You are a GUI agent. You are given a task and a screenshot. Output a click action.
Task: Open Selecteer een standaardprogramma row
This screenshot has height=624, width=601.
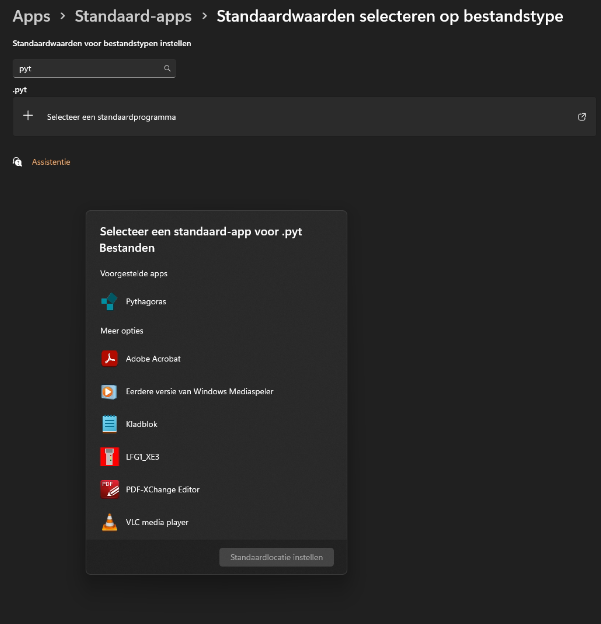pos(304,117)
